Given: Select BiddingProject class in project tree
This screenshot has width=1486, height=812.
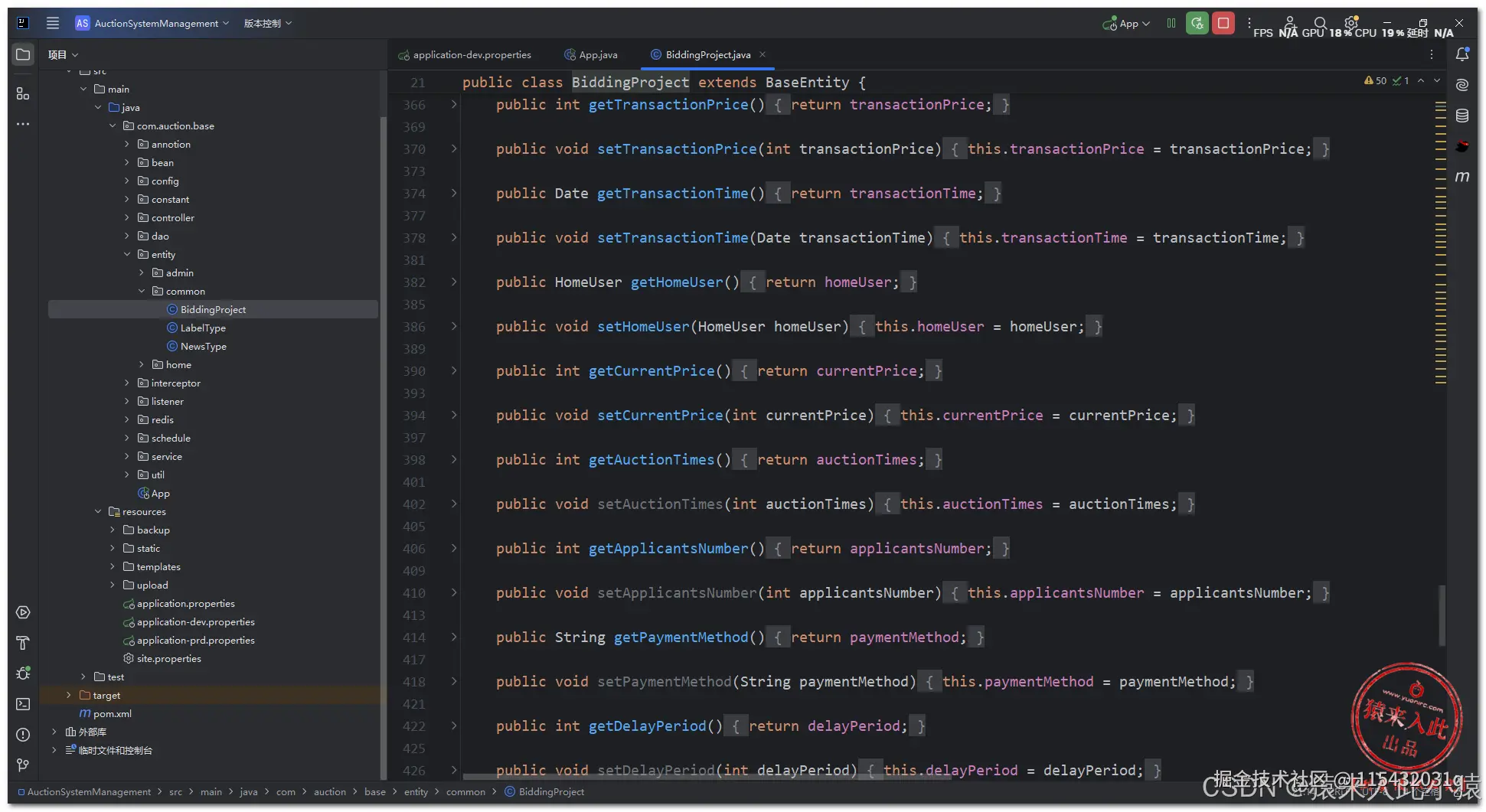Looking at the screenshot, I should point(214,309).
